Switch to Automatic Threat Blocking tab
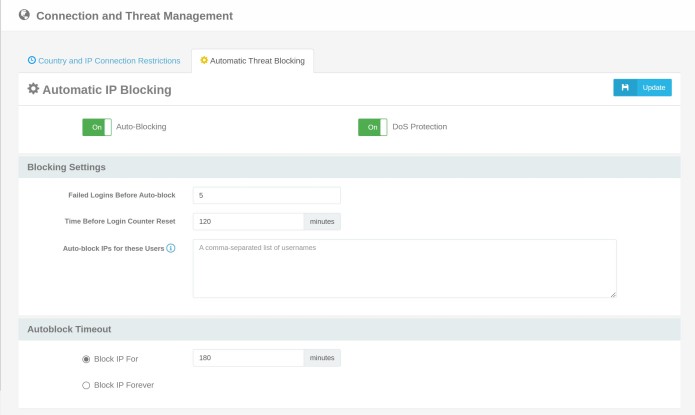Screen dimensions: 695x415 252,60
